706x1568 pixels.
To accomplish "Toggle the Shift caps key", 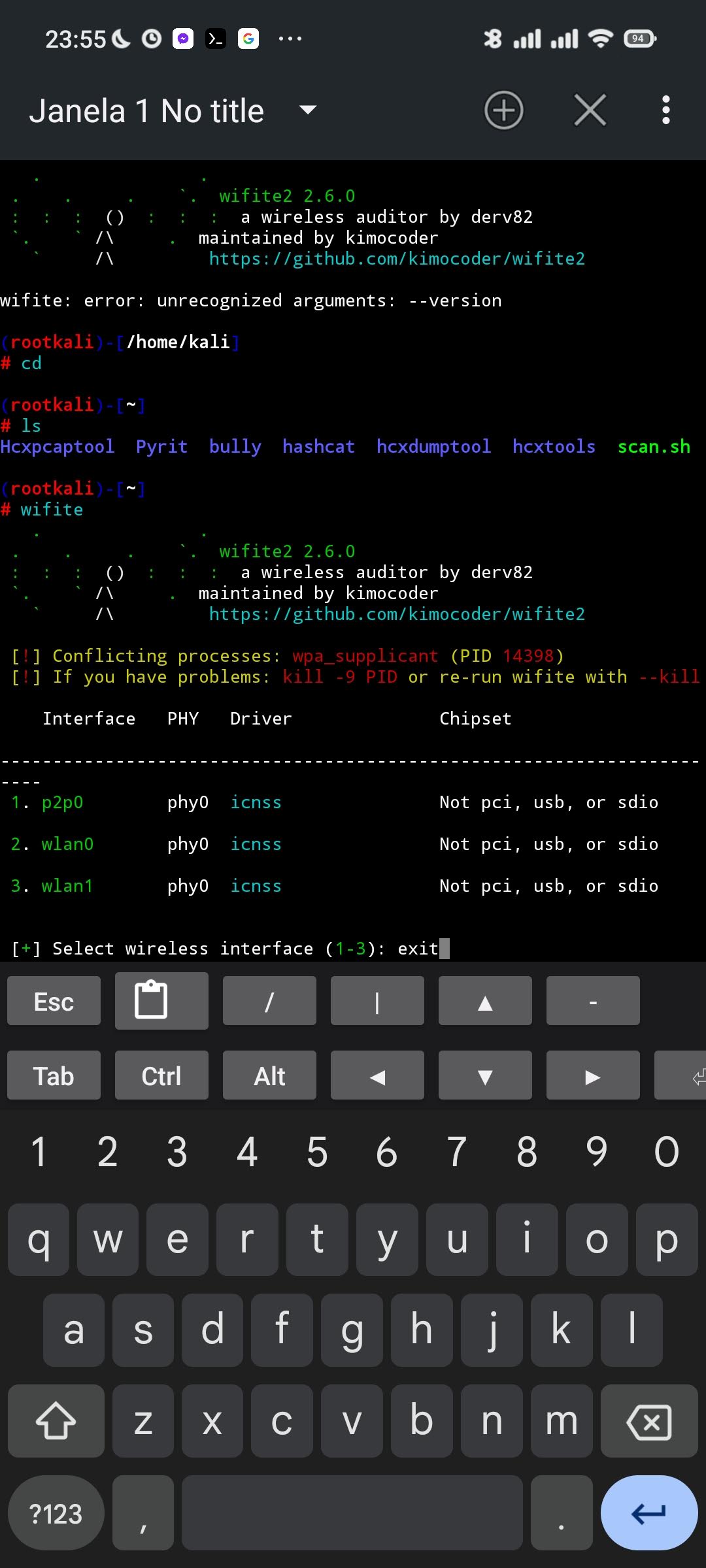I will click(56, 1421).
